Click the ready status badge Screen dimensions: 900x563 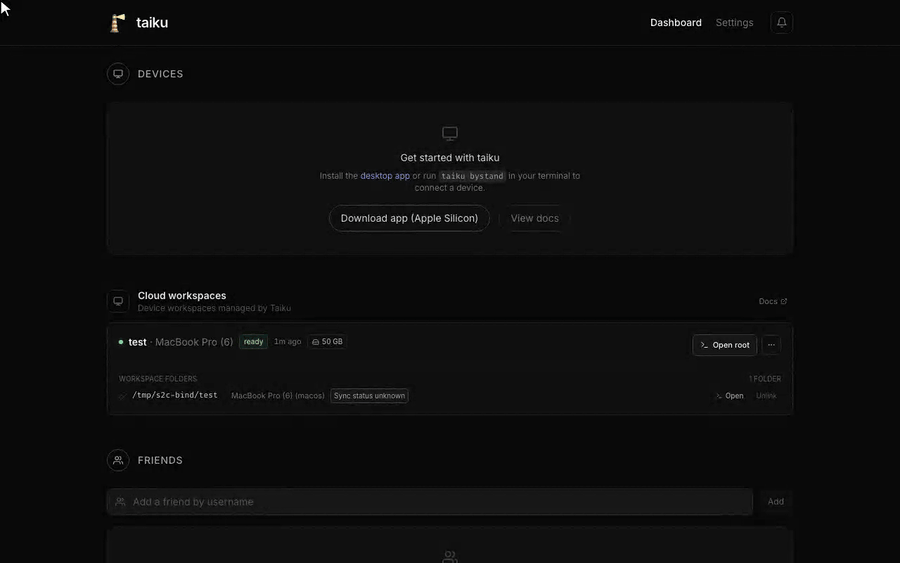(253, 341)
